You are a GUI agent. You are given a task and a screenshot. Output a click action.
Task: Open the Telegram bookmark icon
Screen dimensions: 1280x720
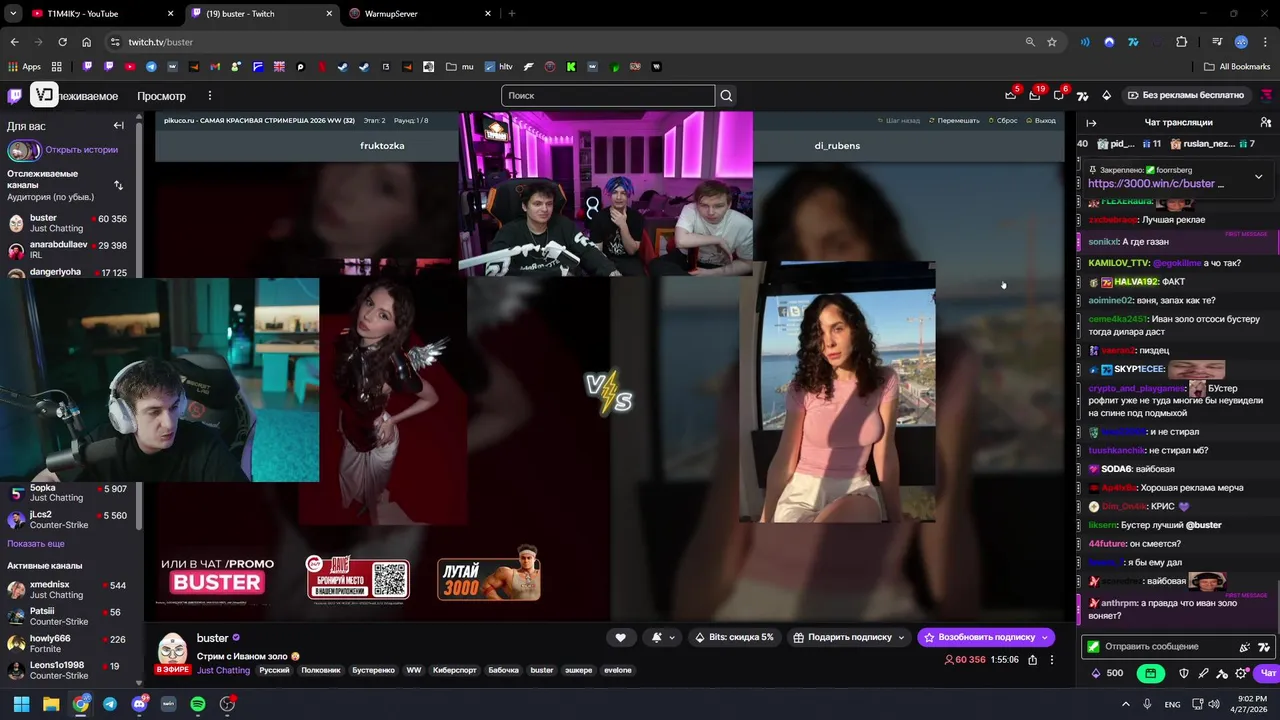[151, 67]
